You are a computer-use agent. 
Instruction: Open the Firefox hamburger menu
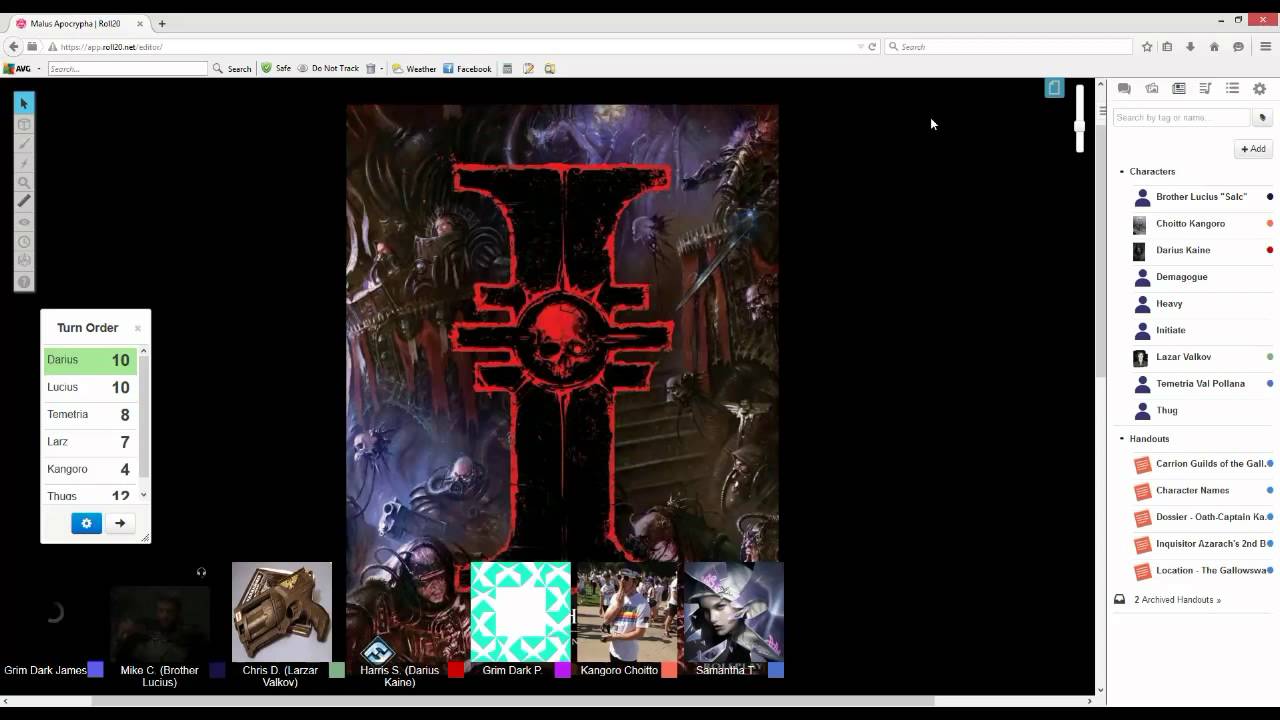pyautogui.click(x=1265, y=47)
